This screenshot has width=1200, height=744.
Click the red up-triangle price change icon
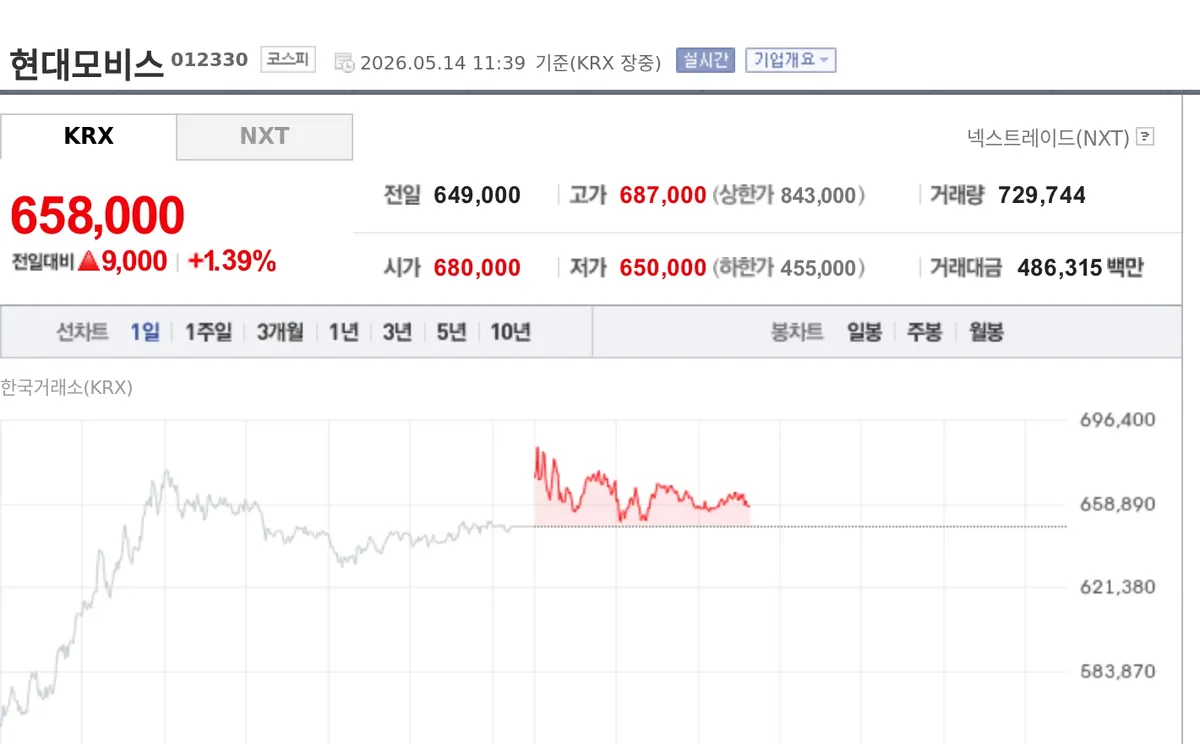88,262
